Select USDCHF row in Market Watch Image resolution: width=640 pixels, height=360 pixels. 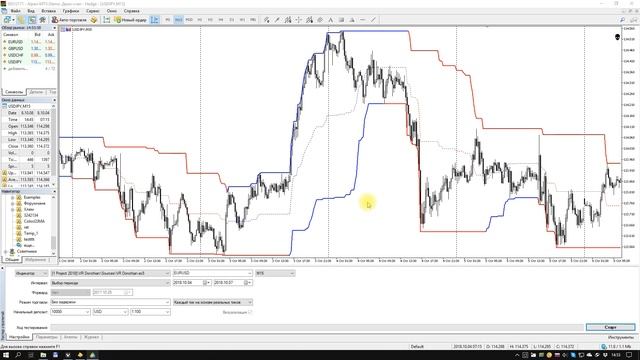point(29,55)
